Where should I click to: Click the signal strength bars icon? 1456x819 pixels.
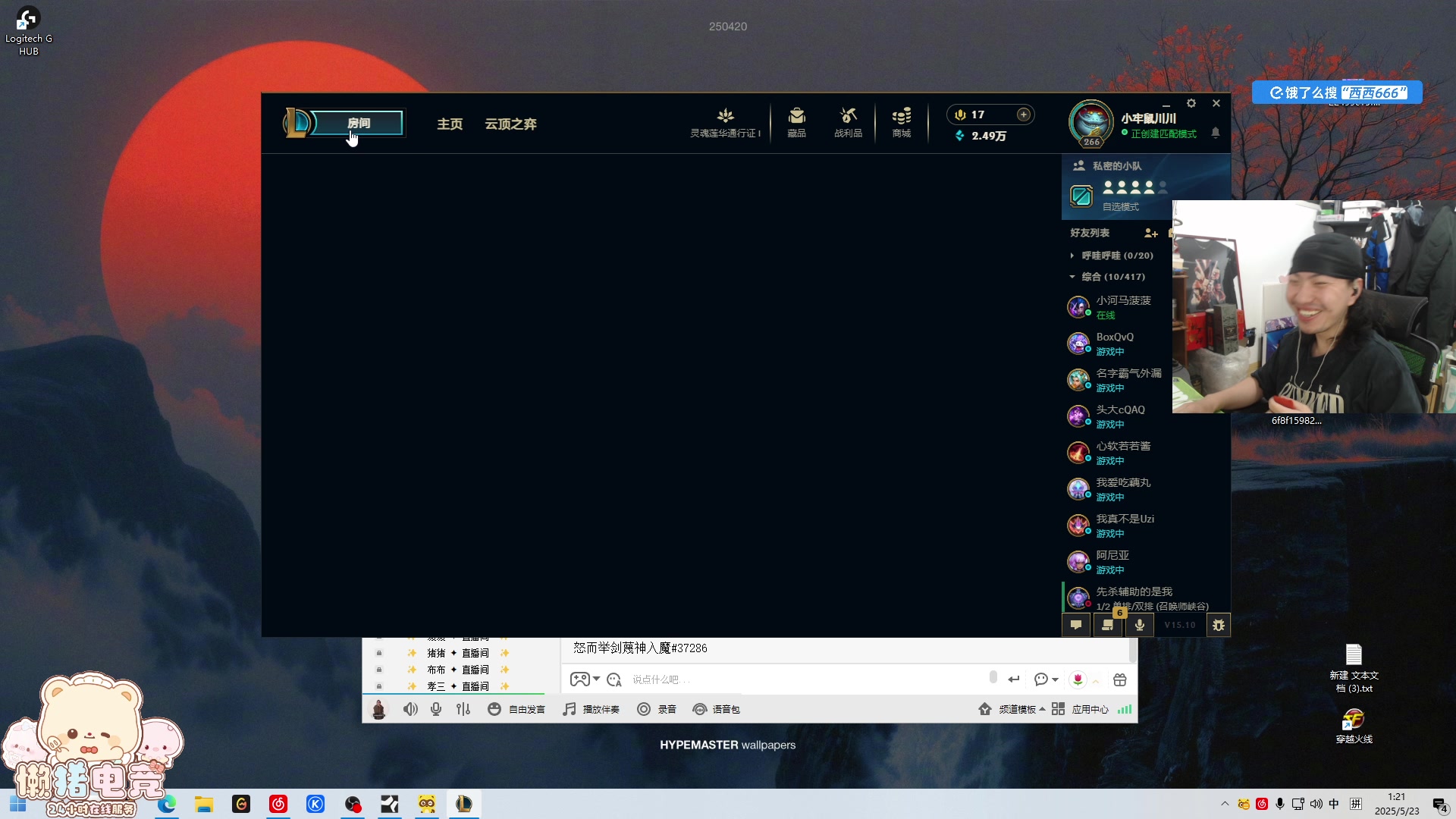click(x=1125, y=709)
